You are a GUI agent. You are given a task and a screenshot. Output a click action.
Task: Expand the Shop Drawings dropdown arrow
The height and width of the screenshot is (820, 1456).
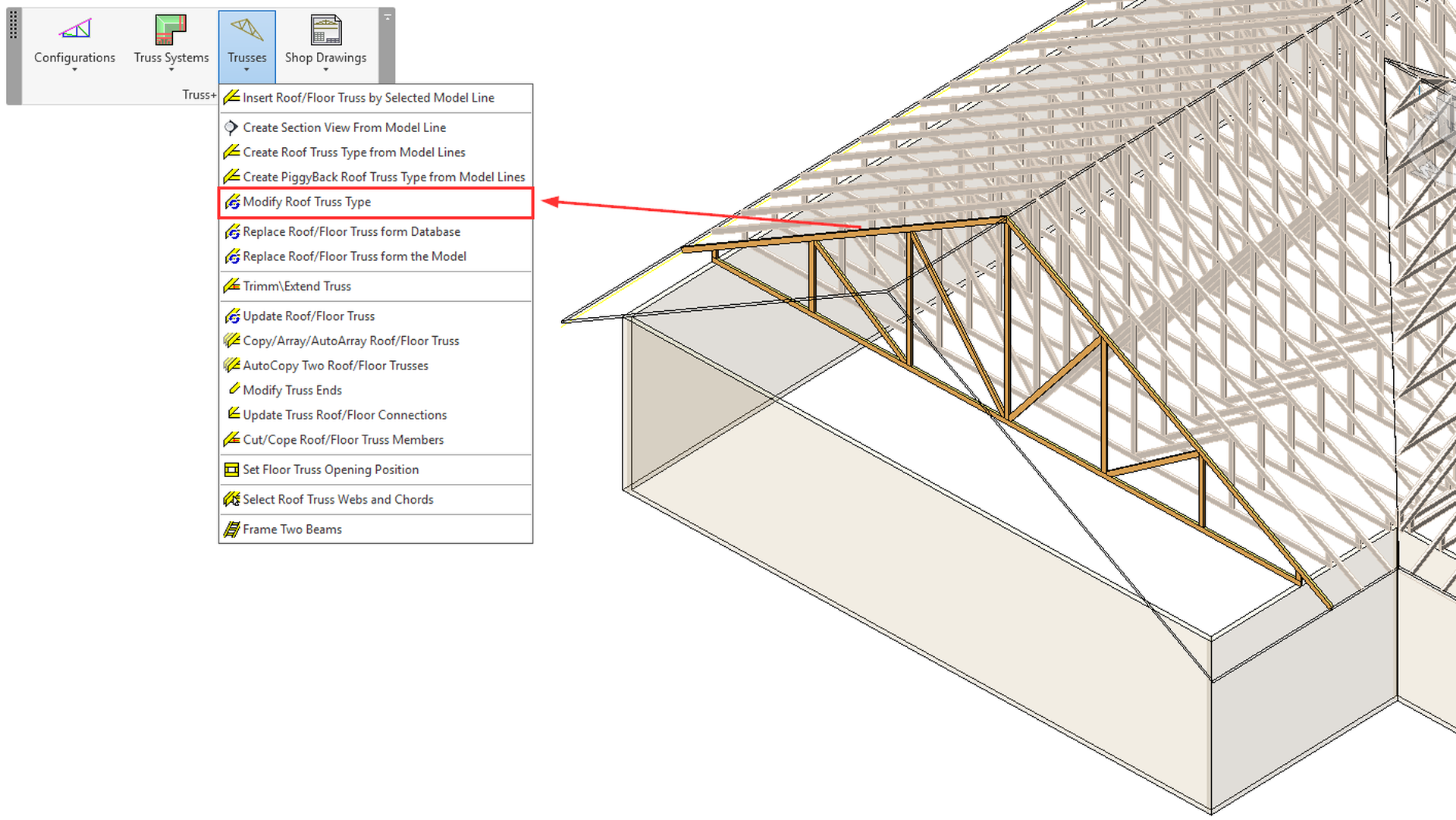[325, 68]
